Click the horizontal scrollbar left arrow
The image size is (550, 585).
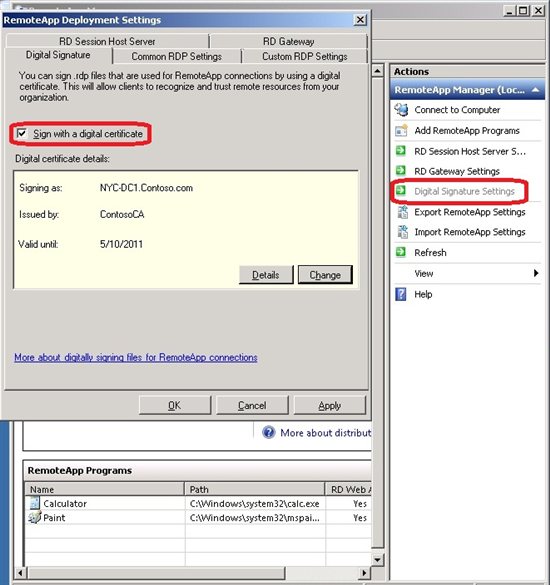[x=21, y=572]
